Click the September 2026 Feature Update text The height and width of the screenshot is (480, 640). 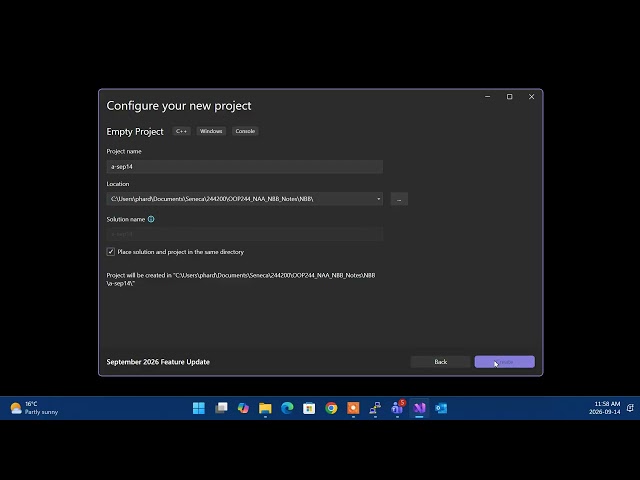click(158, 362)
